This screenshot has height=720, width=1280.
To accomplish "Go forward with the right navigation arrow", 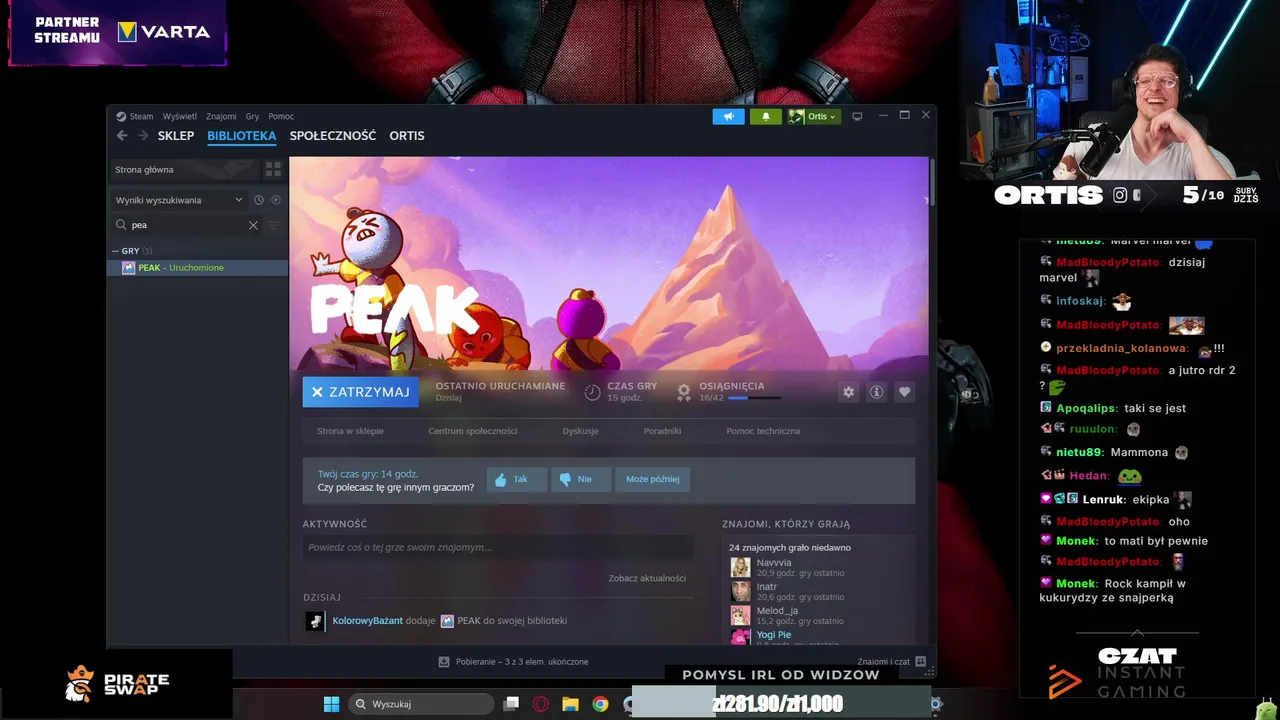I will [x=143, y=136].
